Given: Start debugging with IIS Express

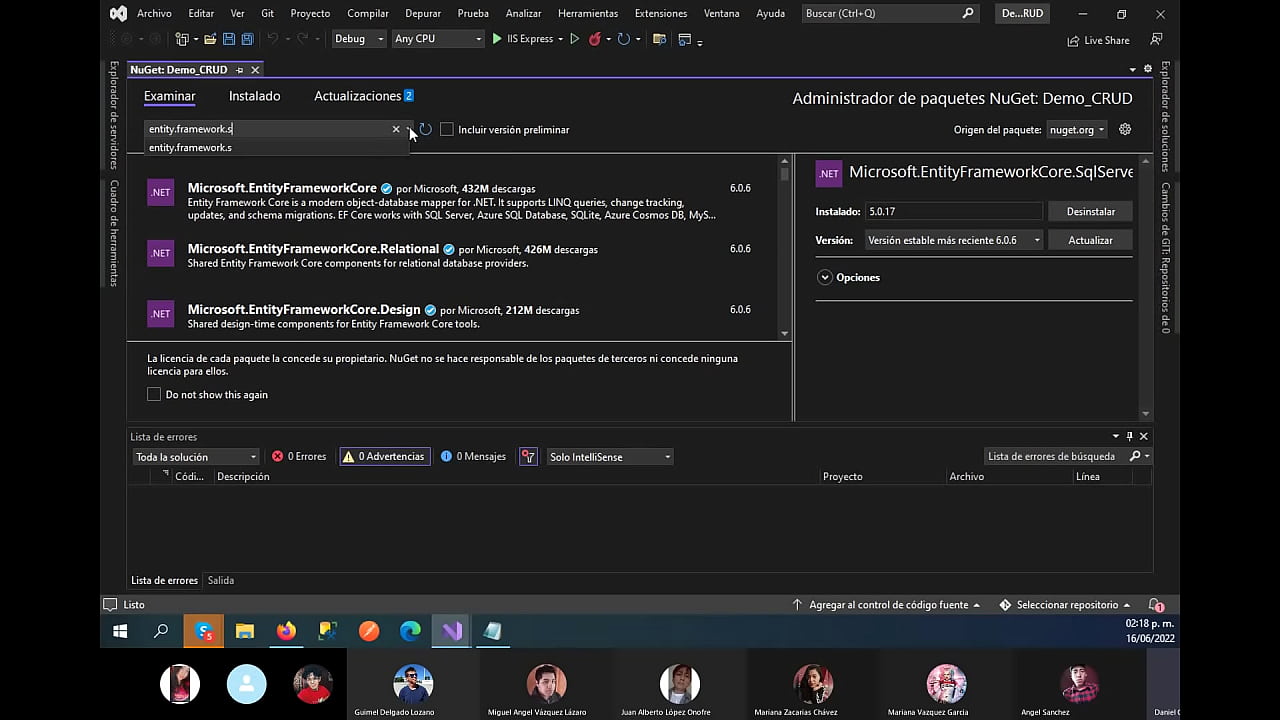Looking at the screenshot, I should (497, 38).
